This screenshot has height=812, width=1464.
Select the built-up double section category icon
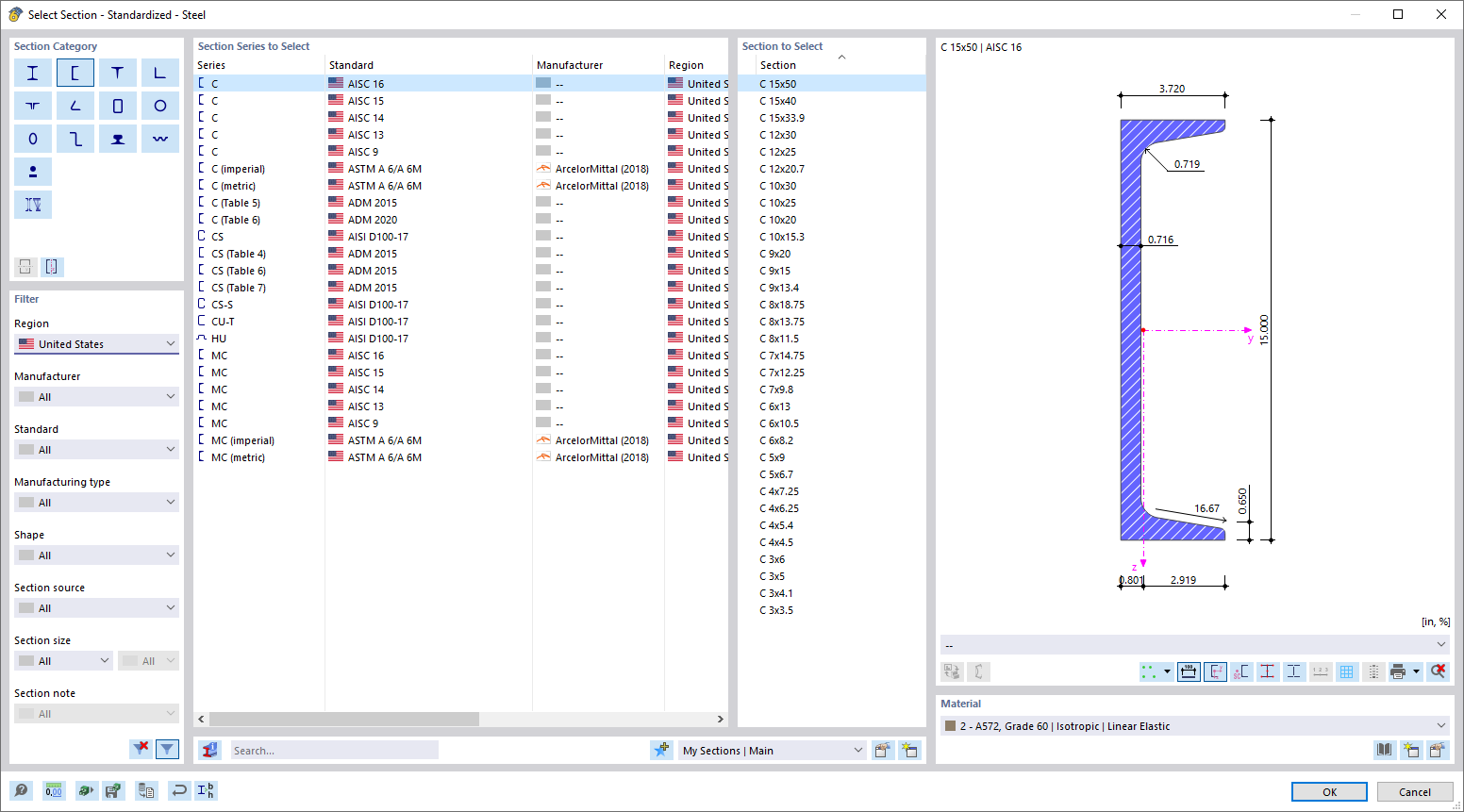pyautogui.click(x=33, y=205)
